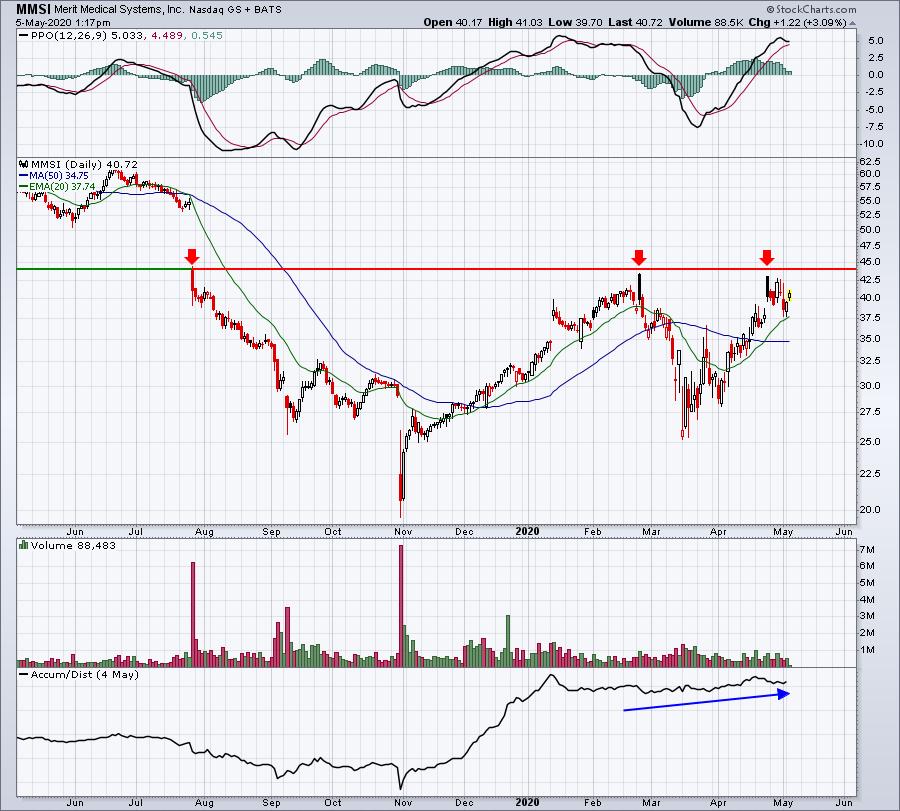Click the Last 40.72 value in the header
This screenshot has width=900, height=811.
tap(635, 22)
